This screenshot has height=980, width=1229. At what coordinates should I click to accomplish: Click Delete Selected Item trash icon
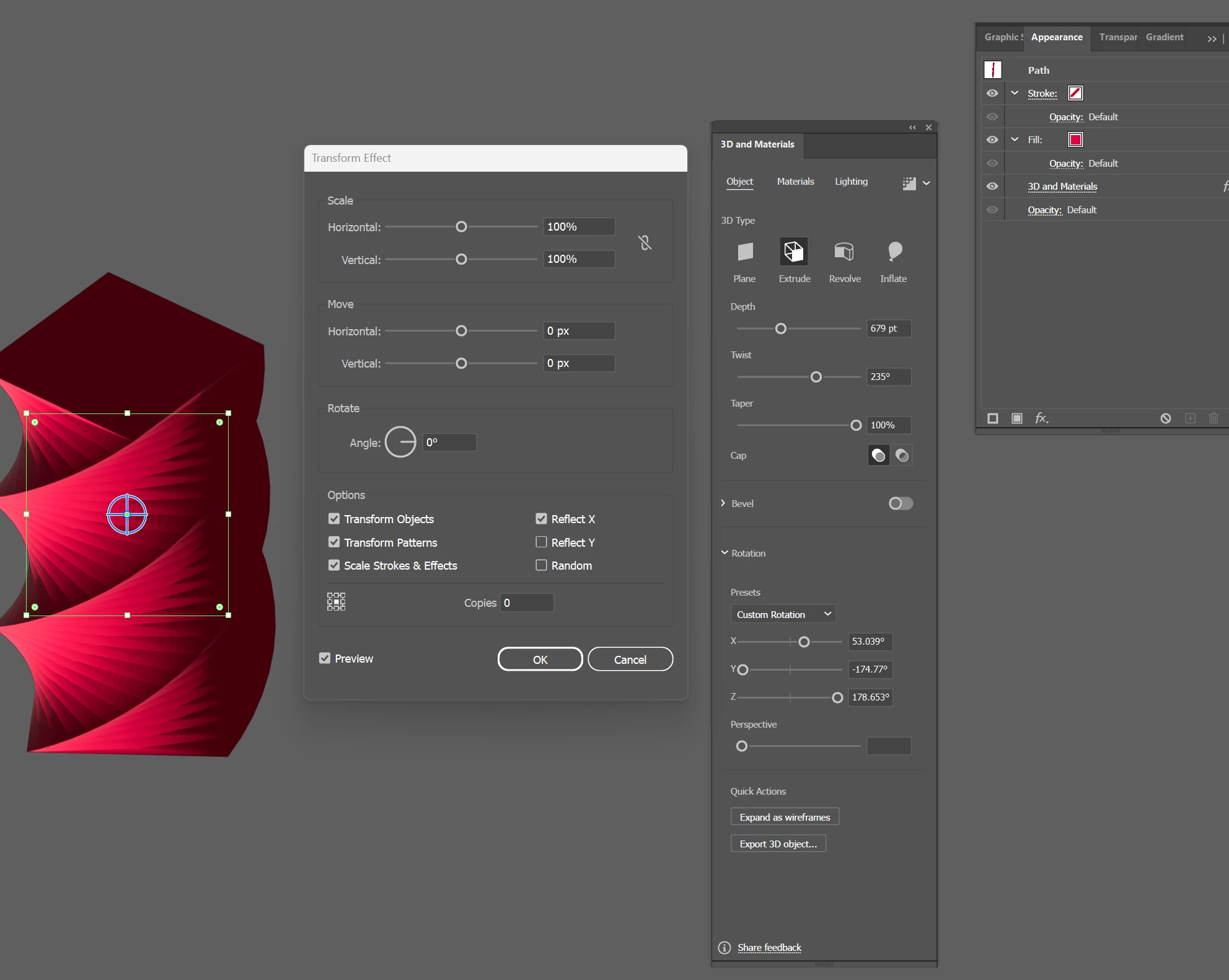click(1214, 418)
